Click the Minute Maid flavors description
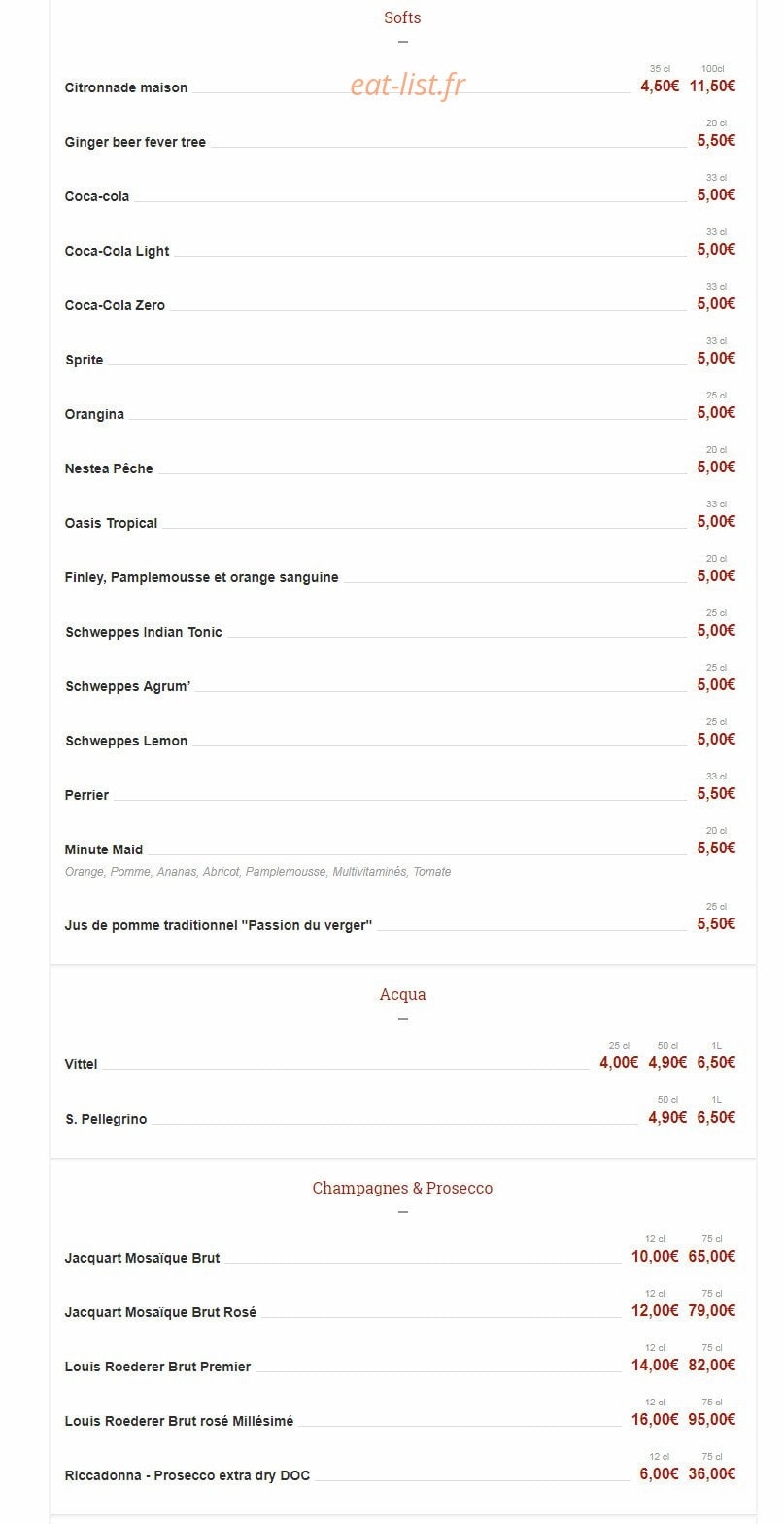Image resolution: width=784 pixels, height=1524 pixels. click(257, 872)
